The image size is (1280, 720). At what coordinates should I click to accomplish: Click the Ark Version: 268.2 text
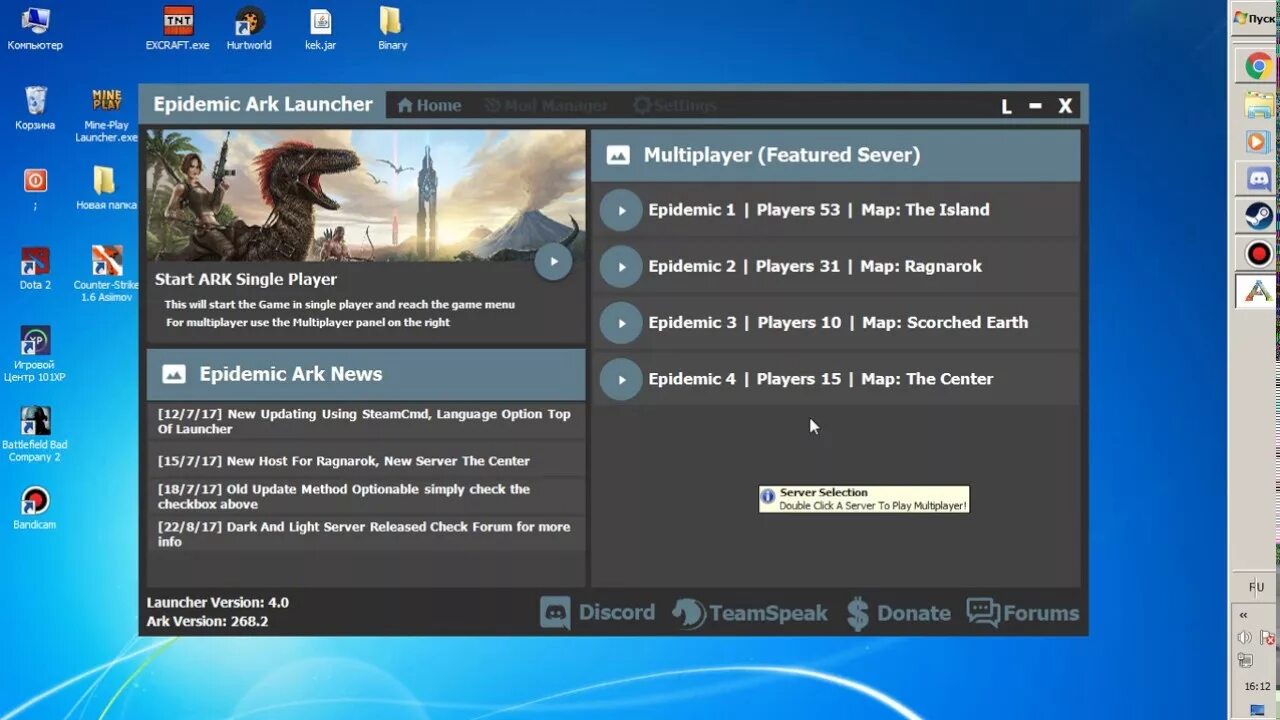207,621
